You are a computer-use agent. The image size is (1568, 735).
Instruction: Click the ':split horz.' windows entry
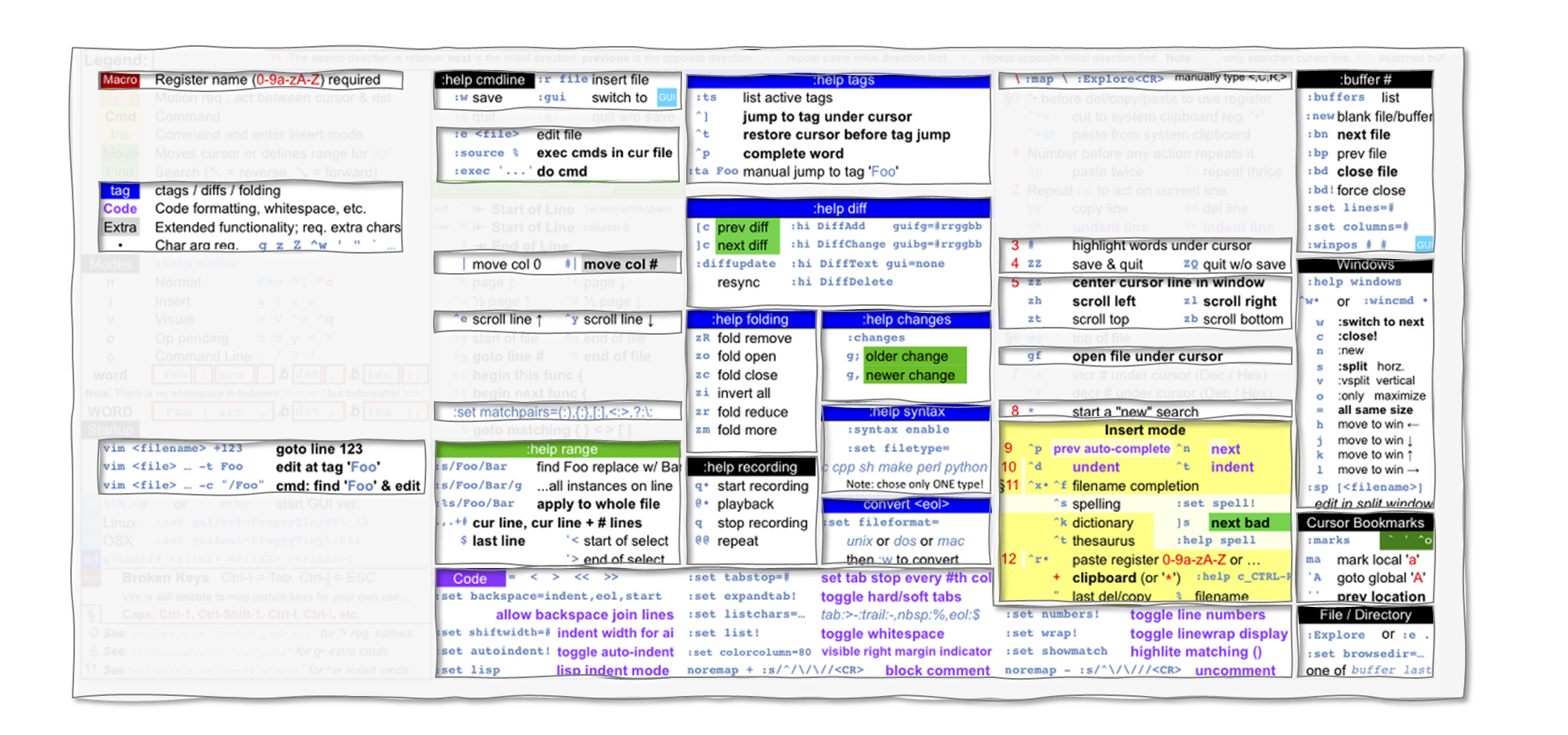coord(1371,367)
